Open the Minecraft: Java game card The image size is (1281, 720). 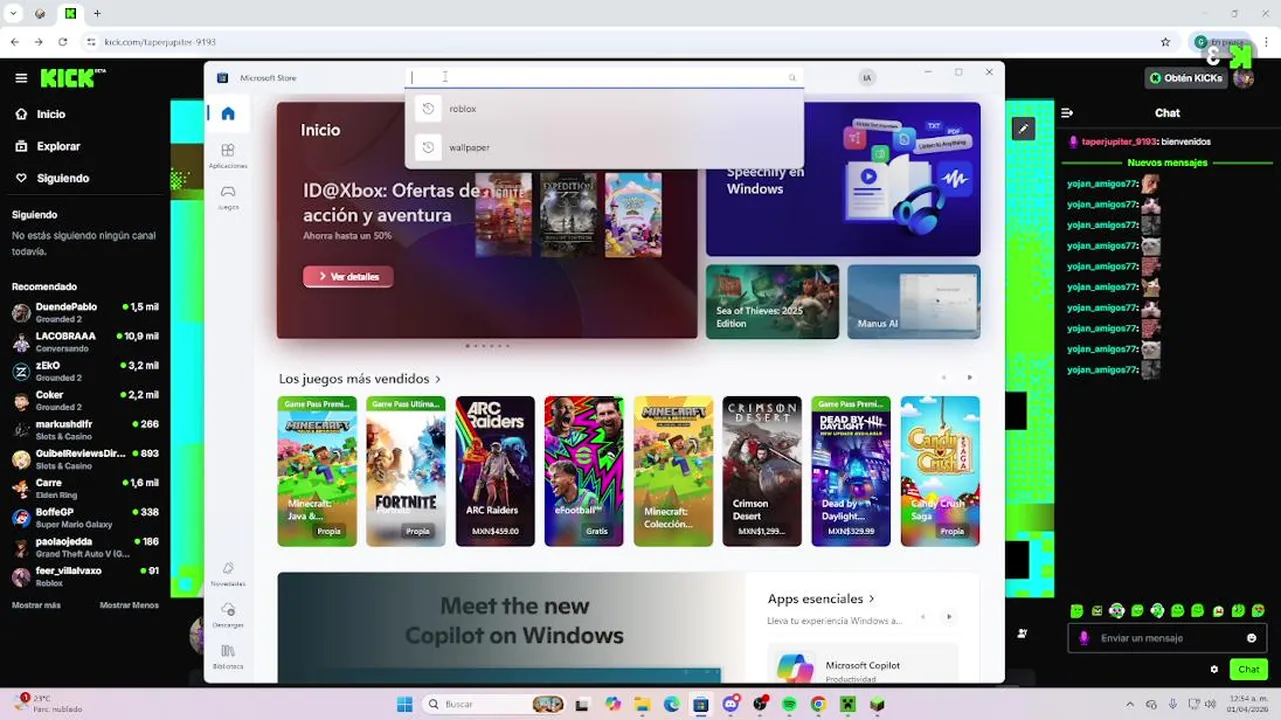[317, 471]
